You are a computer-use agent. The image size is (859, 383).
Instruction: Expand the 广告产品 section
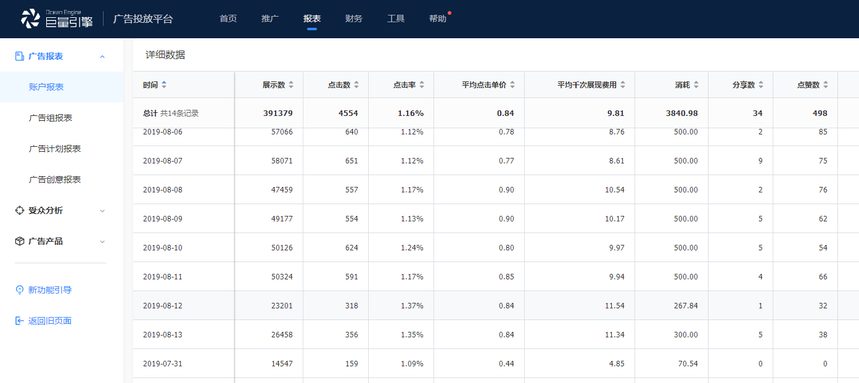coord(102,242)
